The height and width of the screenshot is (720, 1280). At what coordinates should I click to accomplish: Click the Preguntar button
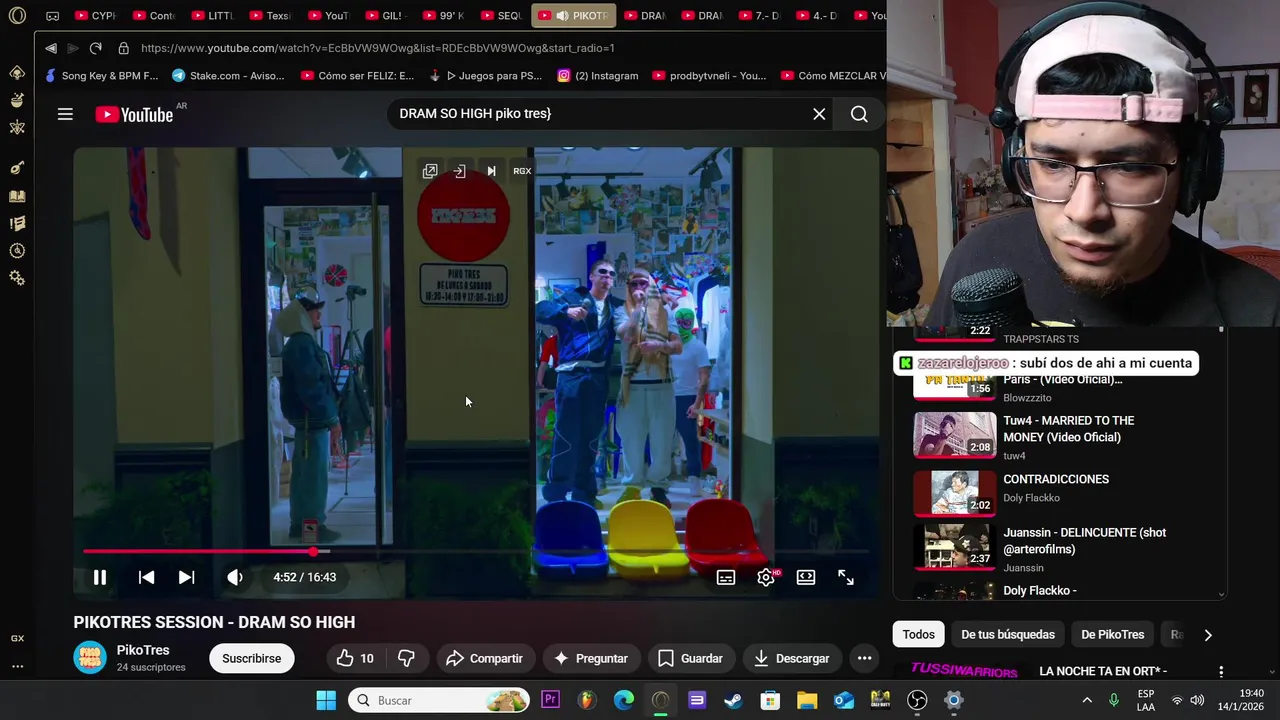point(591,658)
